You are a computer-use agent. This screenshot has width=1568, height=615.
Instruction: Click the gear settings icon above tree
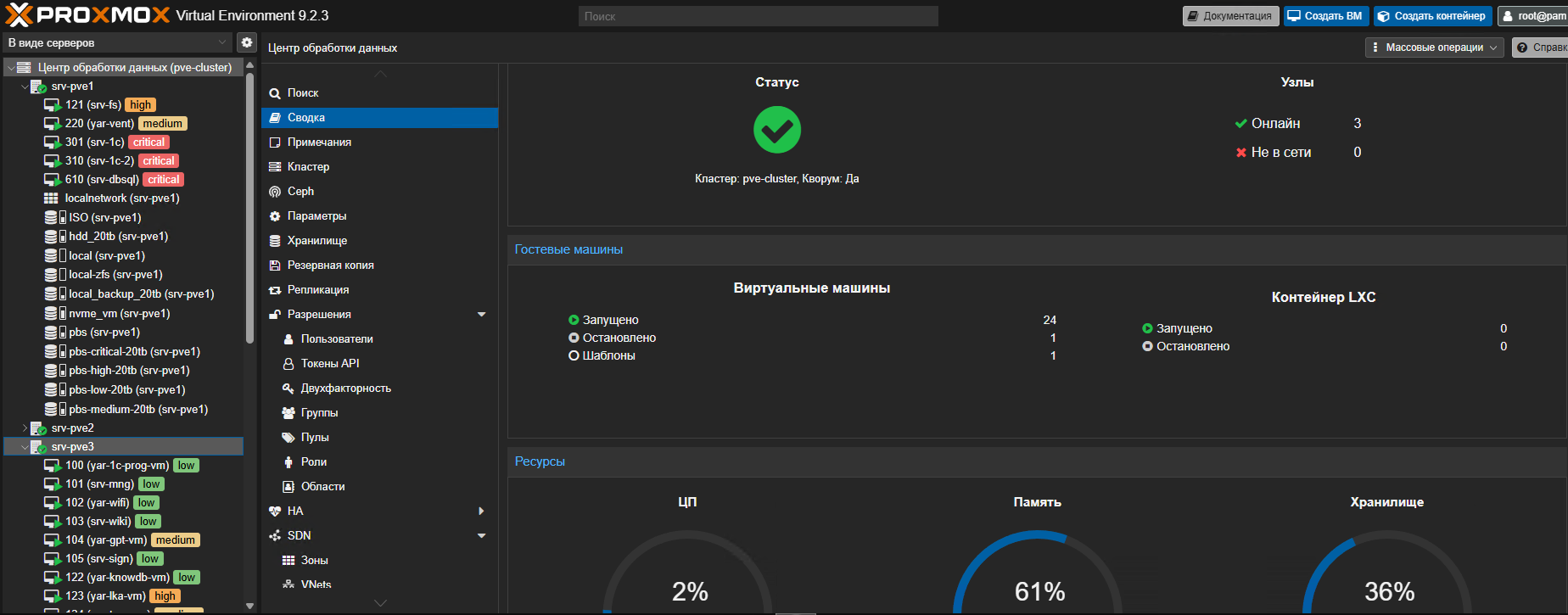[246, 42]
